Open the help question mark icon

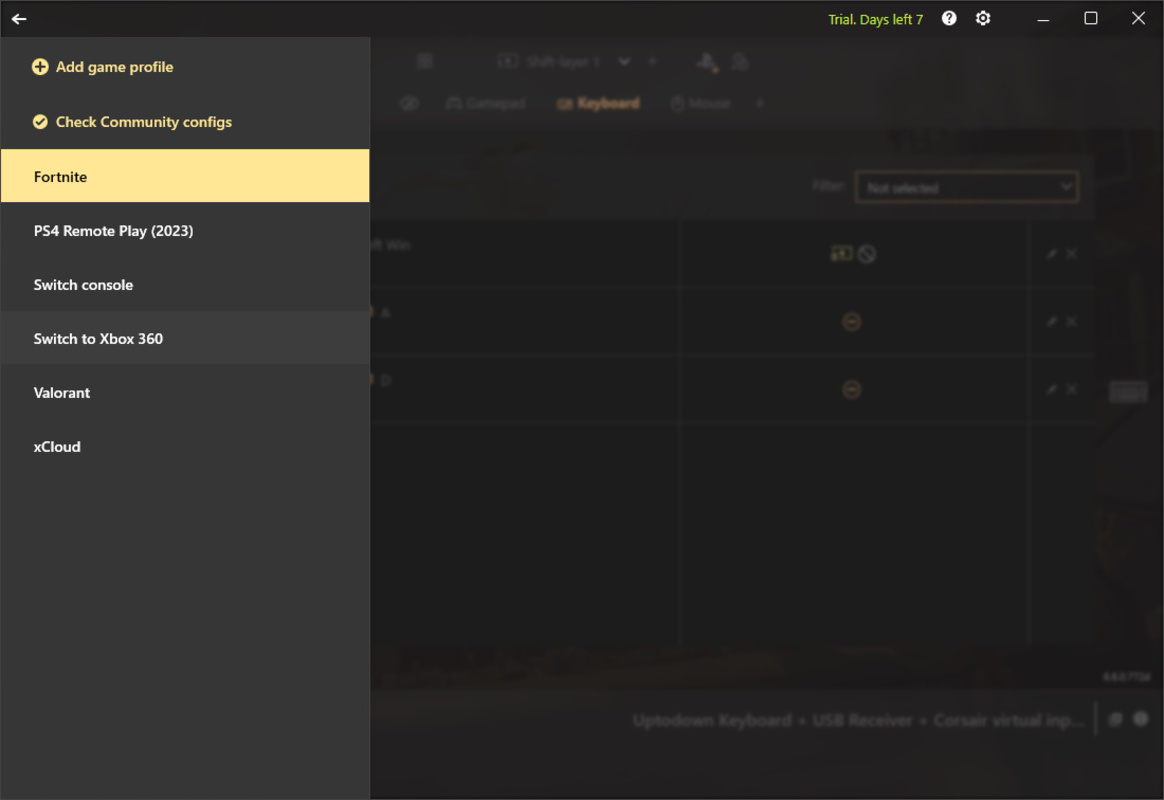pos(949,19)
